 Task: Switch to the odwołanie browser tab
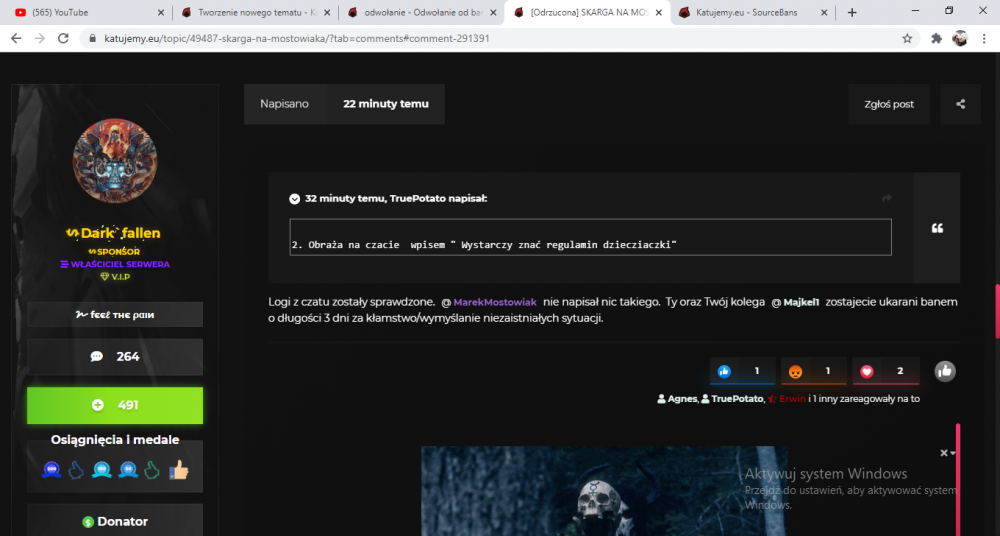click(x=422, y=12)
